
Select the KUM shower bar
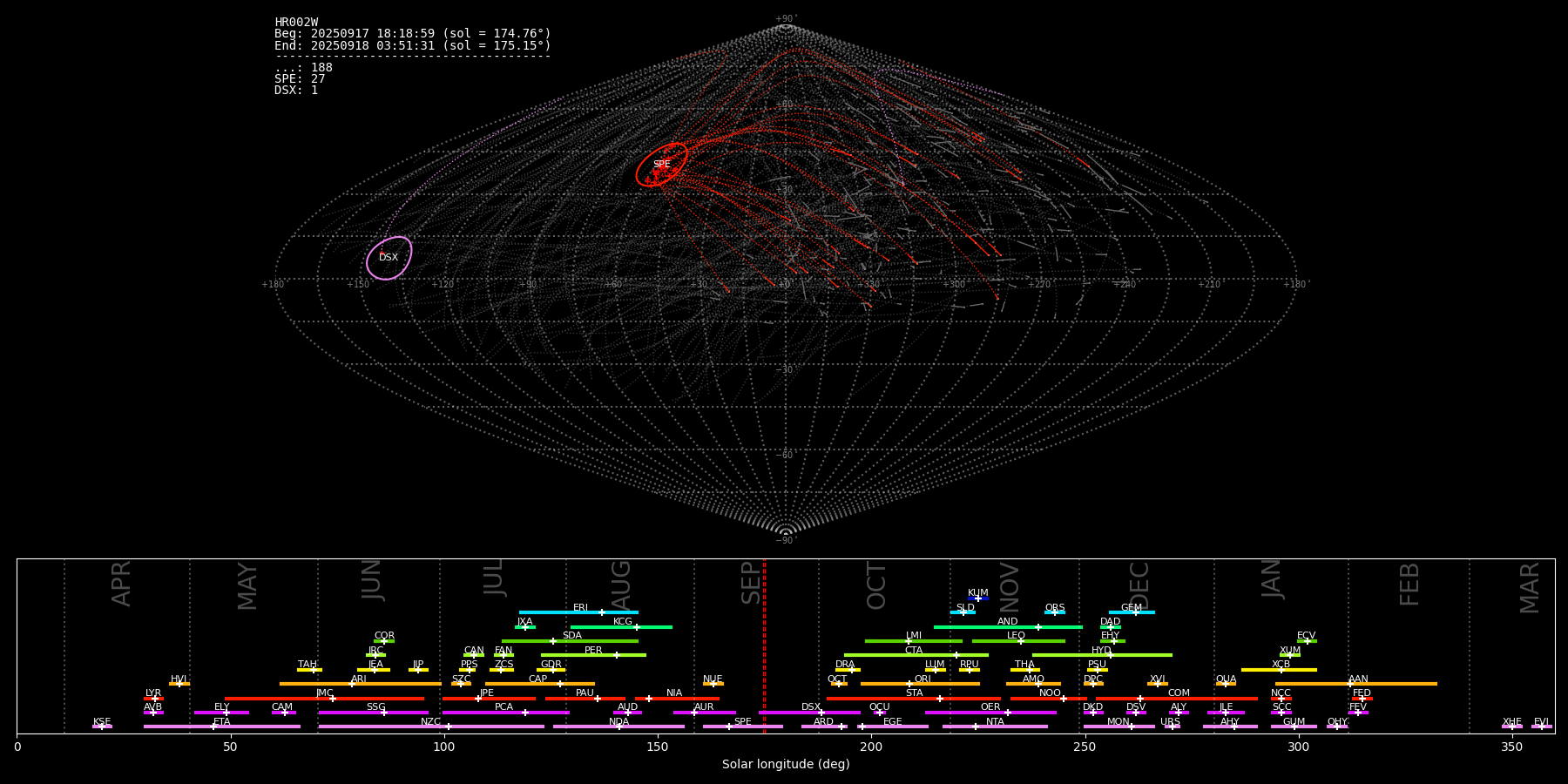coord(978,598)
